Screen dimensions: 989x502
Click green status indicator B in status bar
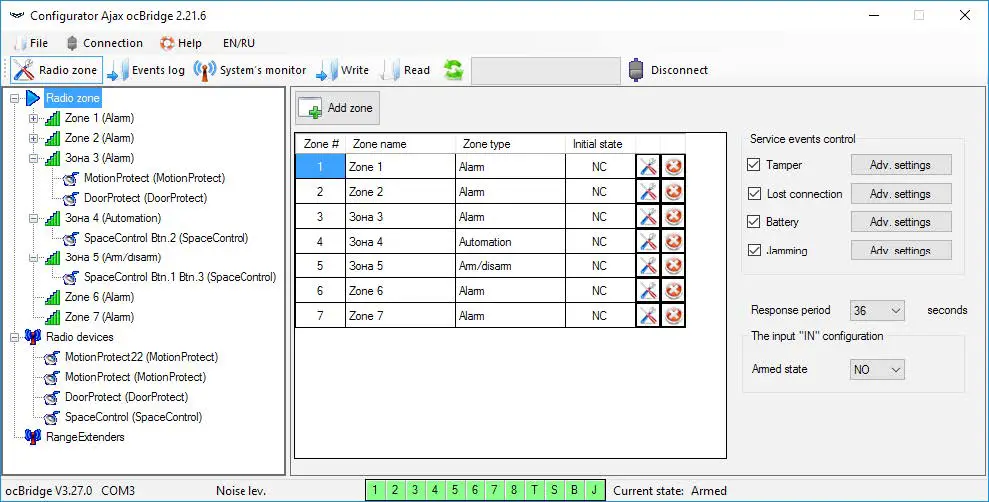coord(574,490)
